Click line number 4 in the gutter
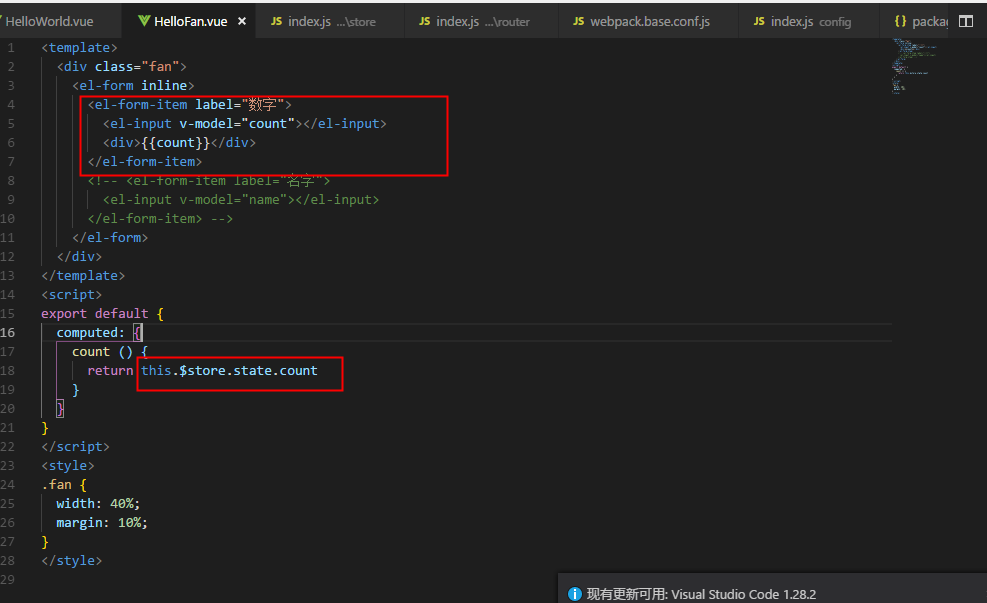Image resolution: width=987 pixels, height=603 pixels. tap(11, 104)
